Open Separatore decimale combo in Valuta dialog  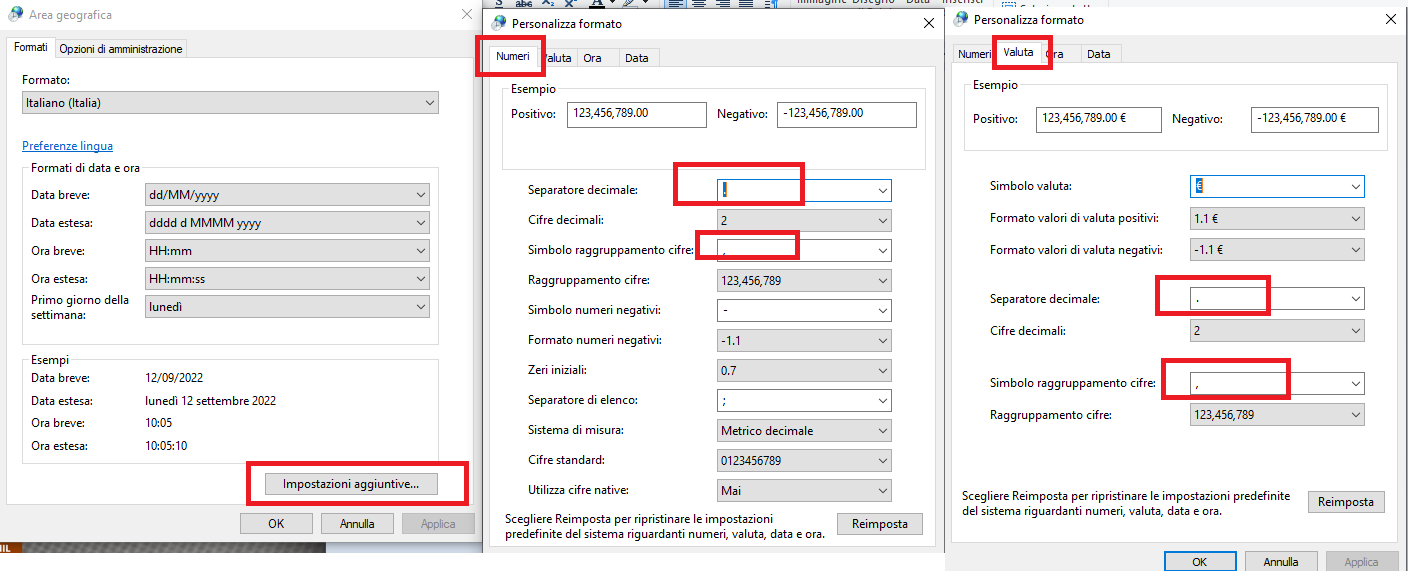click(x=1277, y=298)
